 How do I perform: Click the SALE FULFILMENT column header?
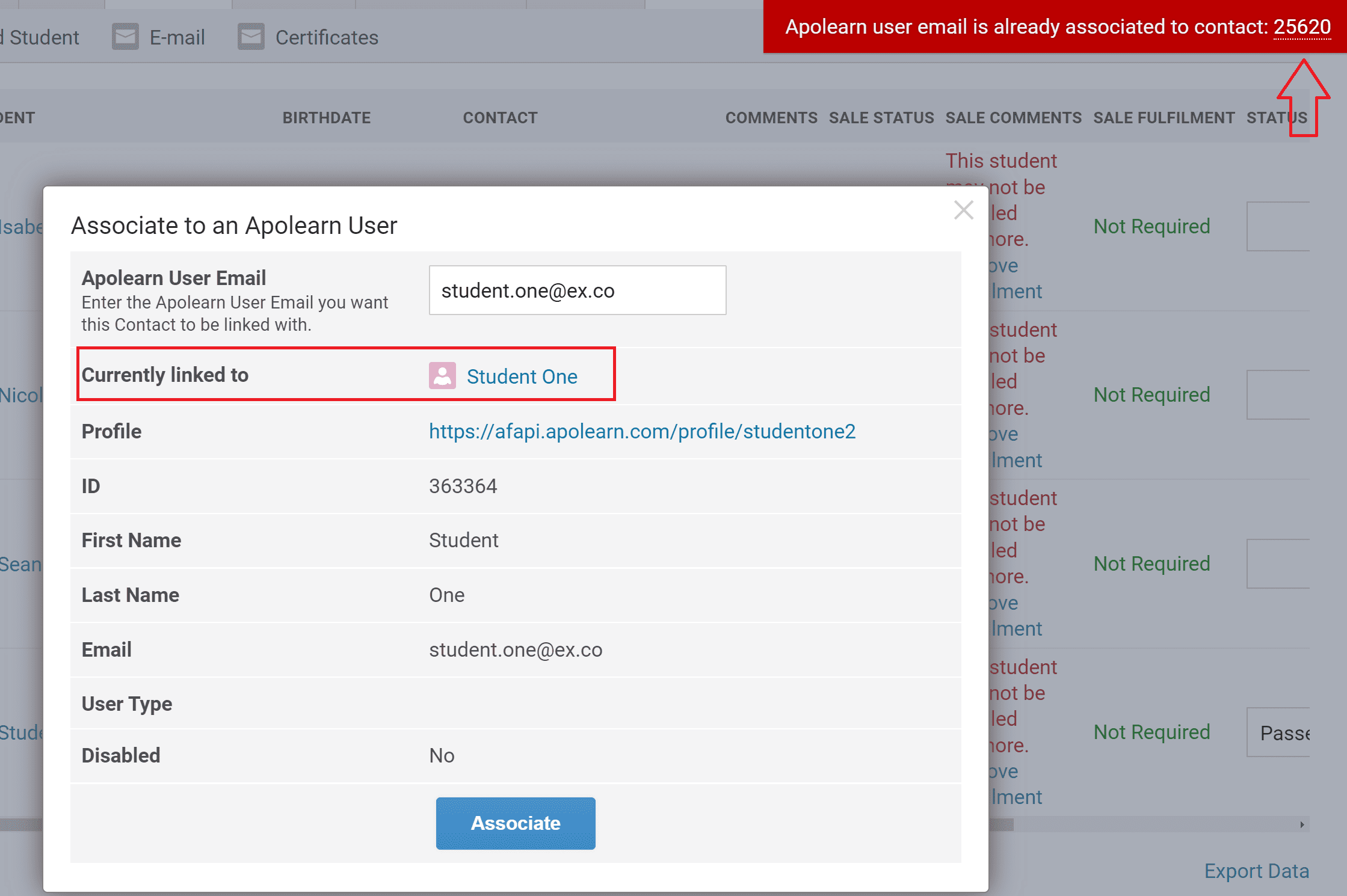[1164, 118]
